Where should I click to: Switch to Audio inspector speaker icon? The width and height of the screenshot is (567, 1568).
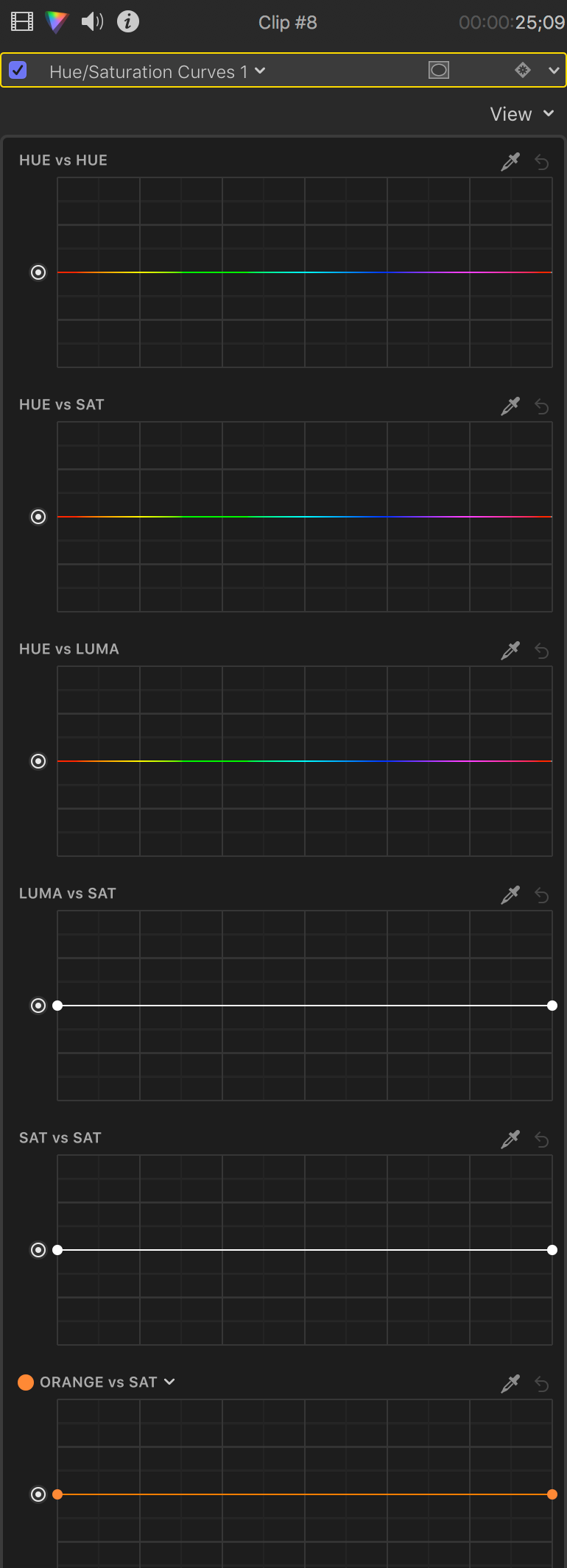(92, 22)
